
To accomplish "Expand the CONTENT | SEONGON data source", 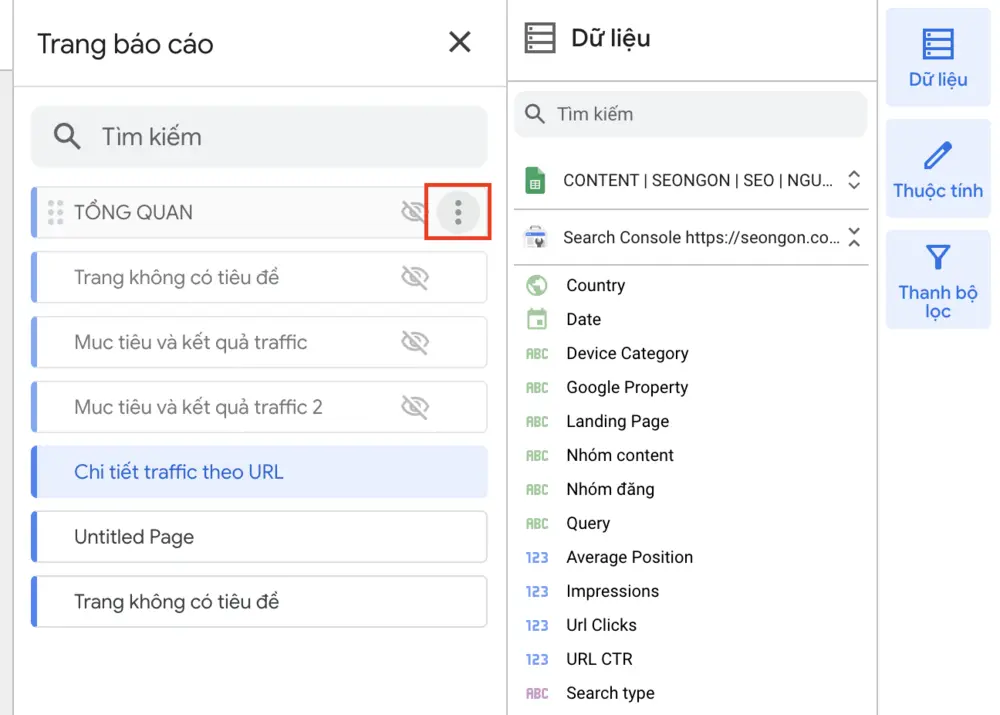I will 854,180.
